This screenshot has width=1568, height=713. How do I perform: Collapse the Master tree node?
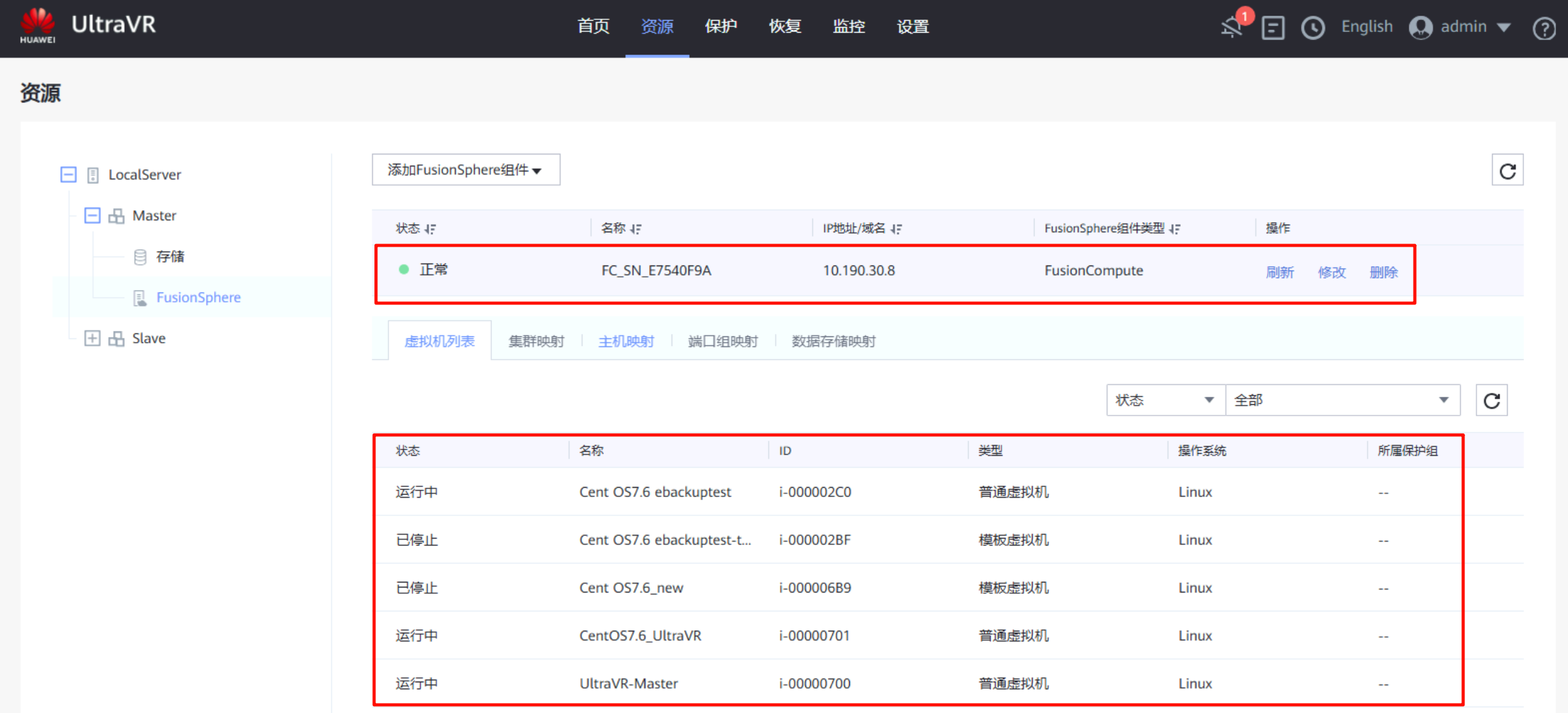point(92,216)
